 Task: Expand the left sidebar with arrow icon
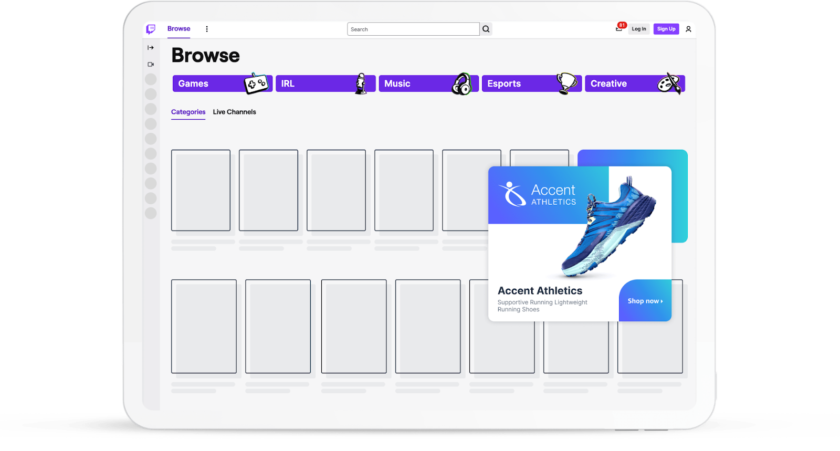[151, 48]
